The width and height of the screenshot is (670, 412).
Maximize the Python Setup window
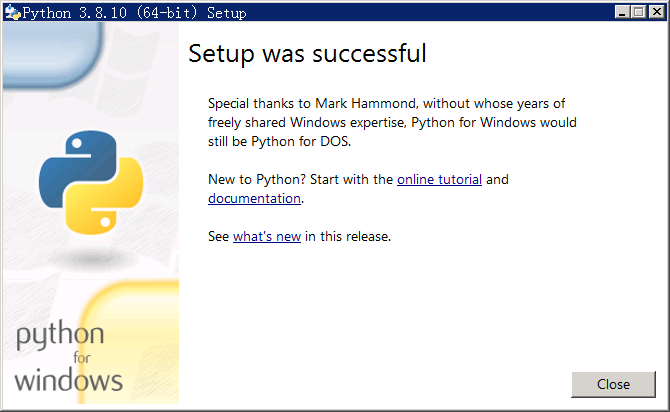pyautogui.click(x=638, y=12)
